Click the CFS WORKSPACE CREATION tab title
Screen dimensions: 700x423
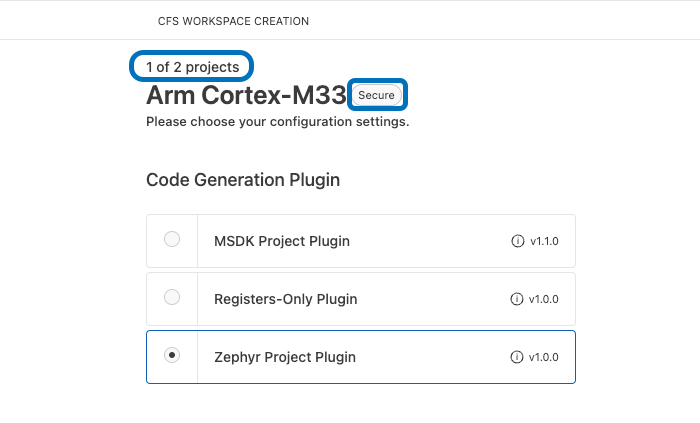[x=233, y=21]
